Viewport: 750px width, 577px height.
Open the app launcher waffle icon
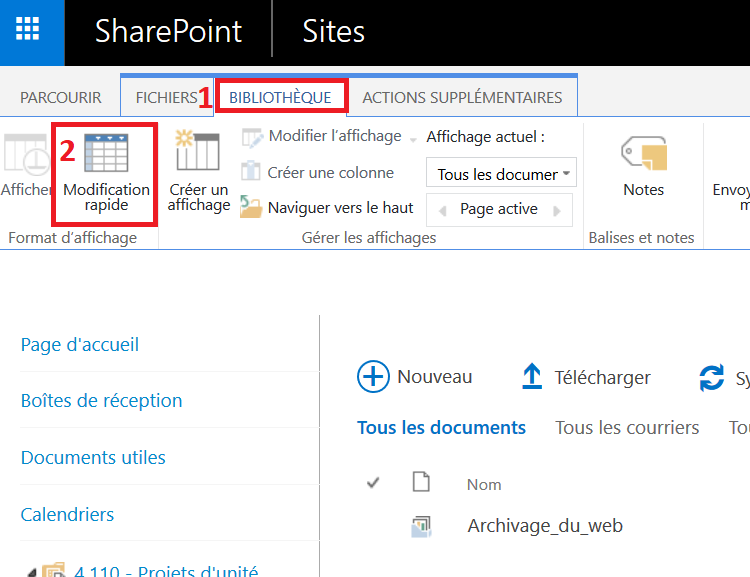click(x=32, y=32)
